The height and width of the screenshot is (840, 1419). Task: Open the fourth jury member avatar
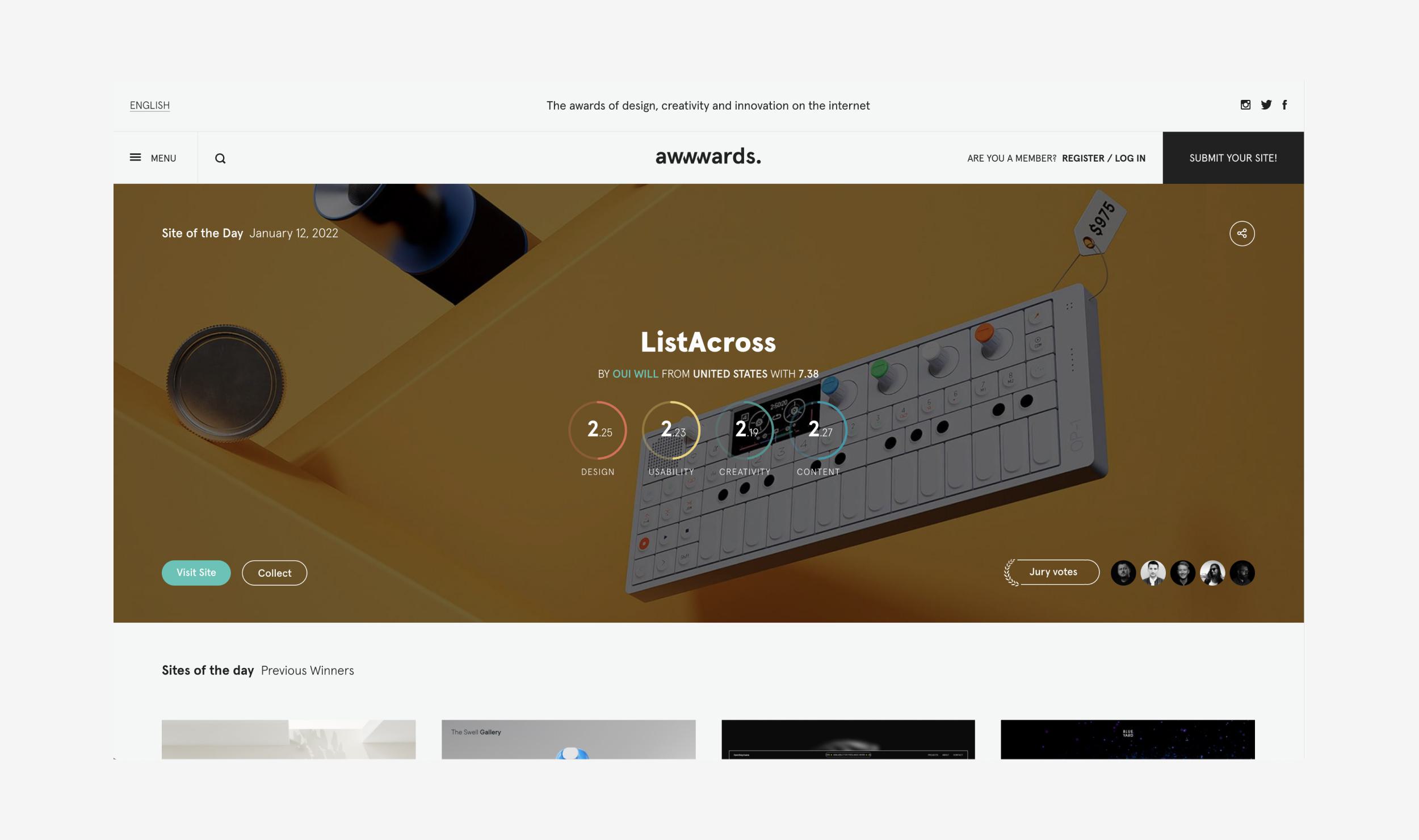point(1212,573)
